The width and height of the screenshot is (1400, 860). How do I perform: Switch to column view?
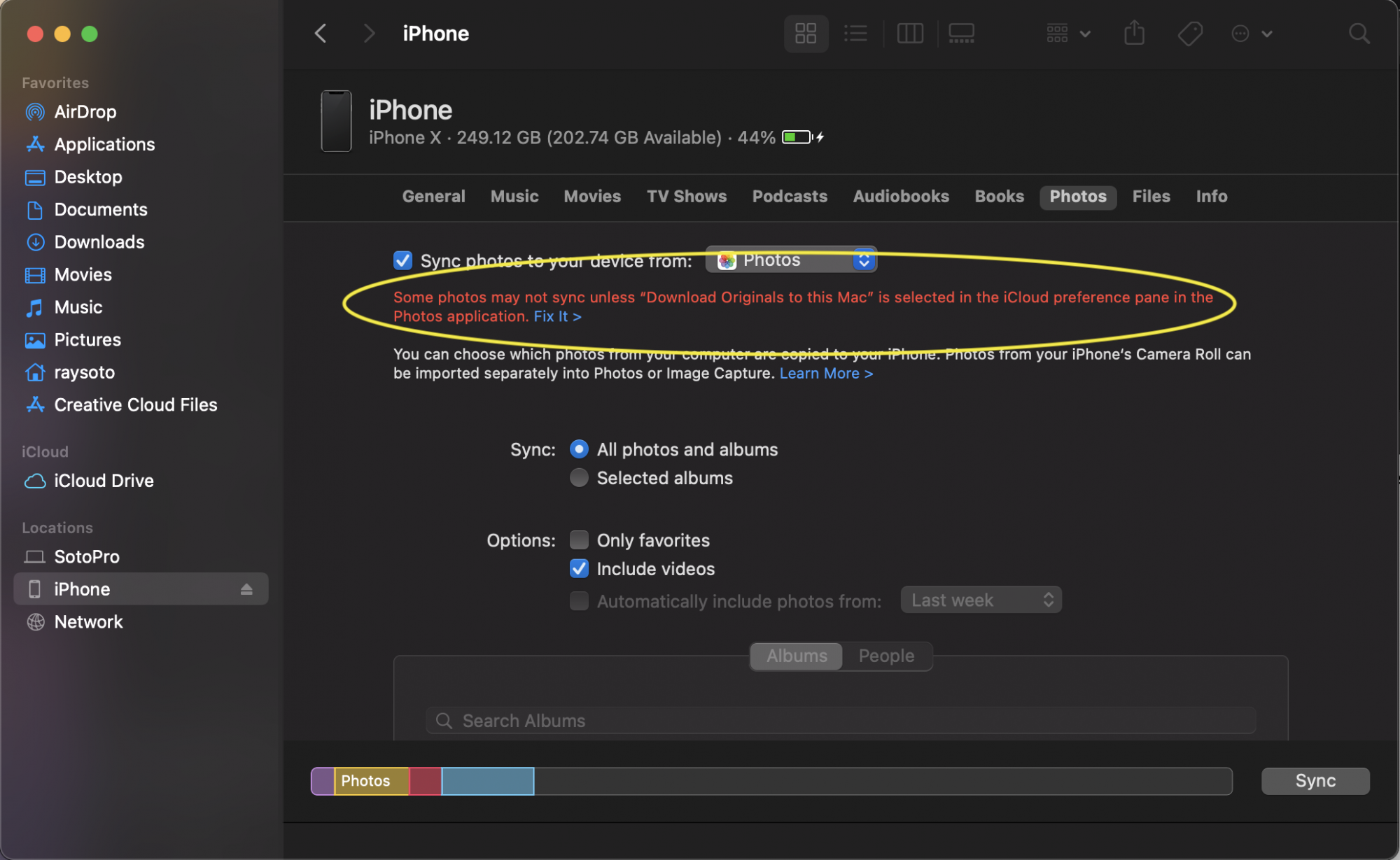point(910,33)
